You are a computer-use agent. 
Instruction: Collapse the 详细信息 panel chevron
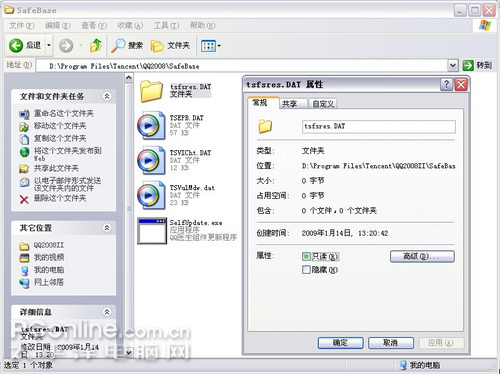pyautogui.click(x=107, y=312)
